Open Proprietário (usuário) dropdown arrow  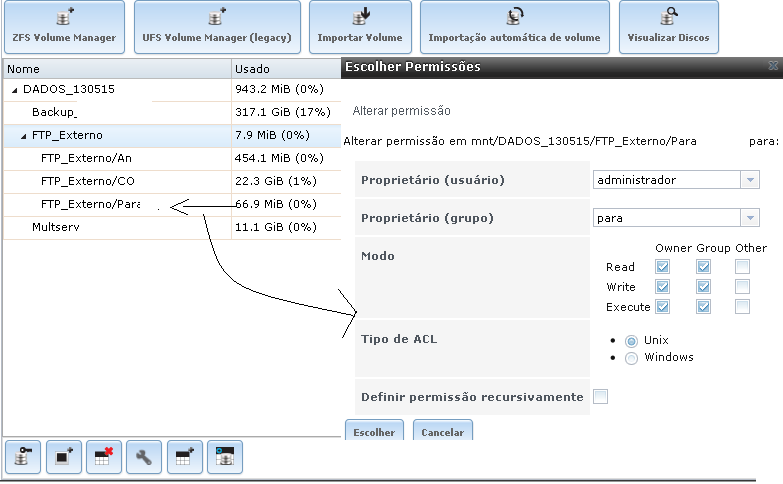pos(750,180)
